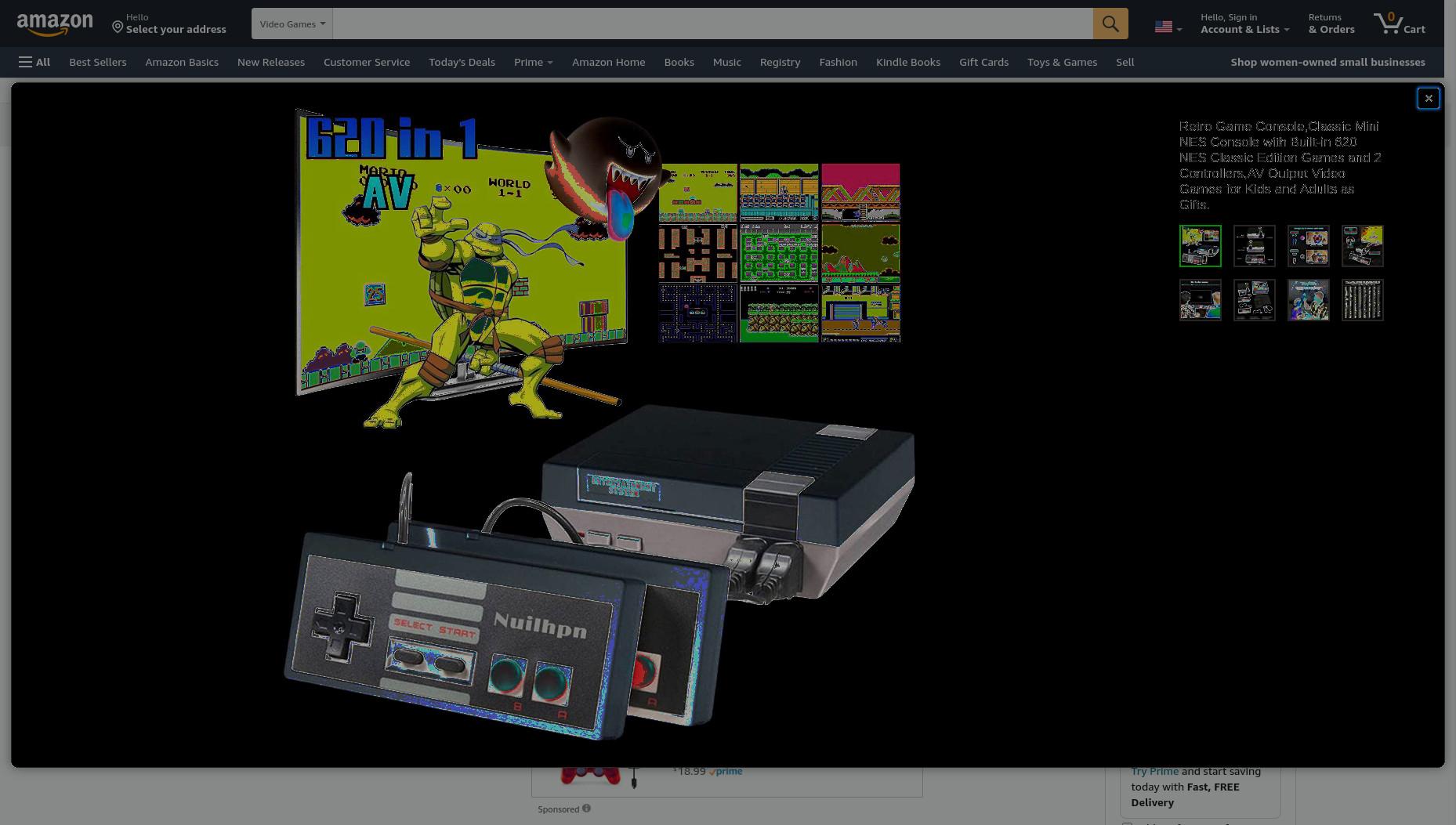Screen dimensions: 1456x825
Task: Open Registry link
Action: pyautogui.click(x=780, y=62)
